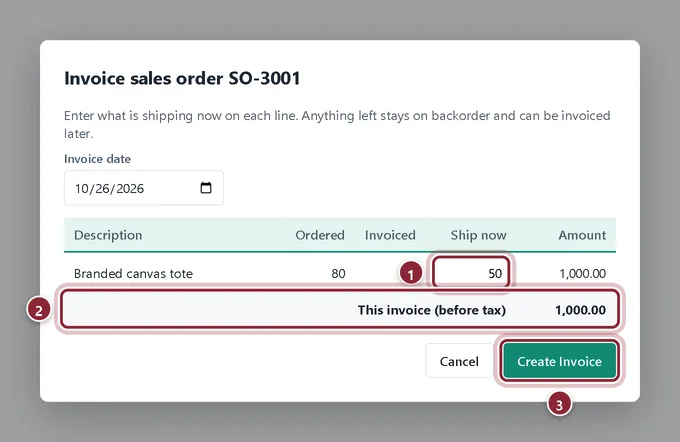Click the Amount column header

pos(582,235)
